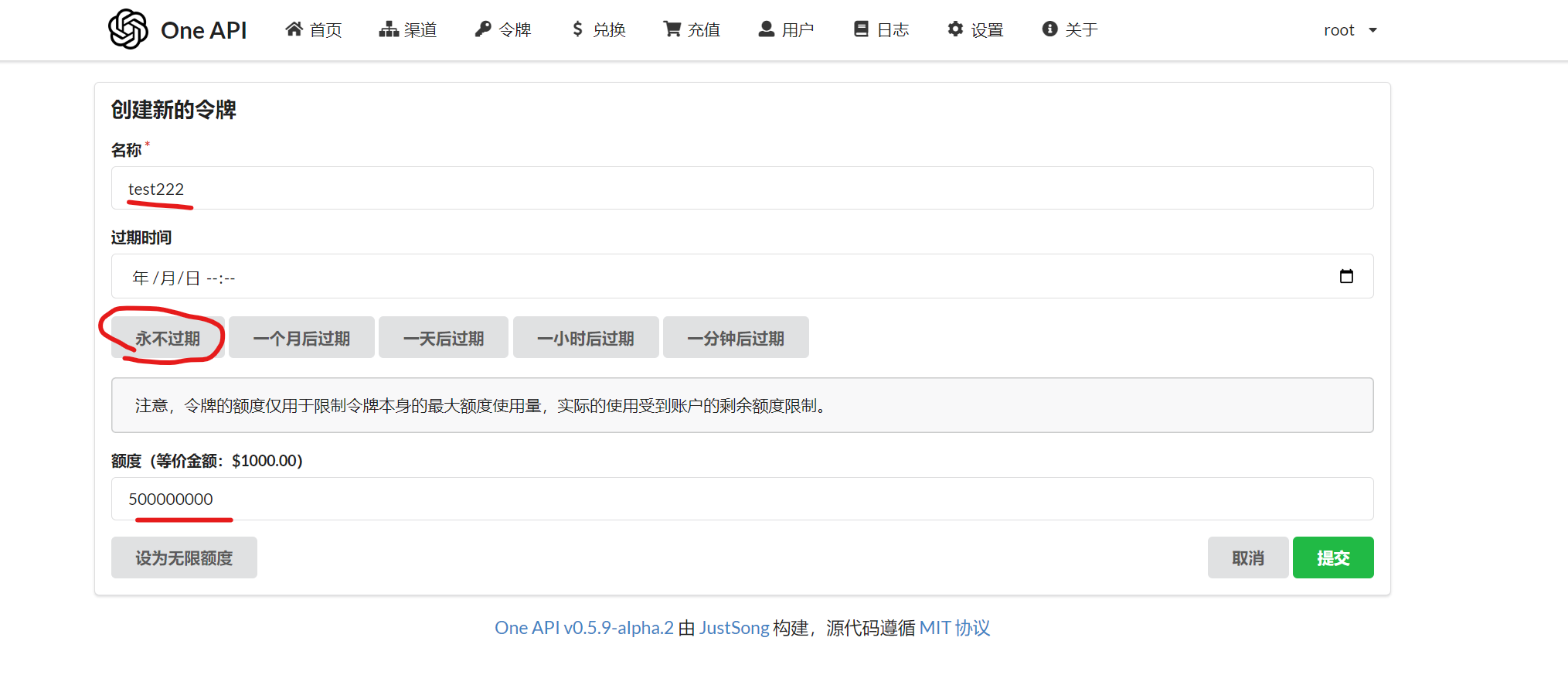Click the One API logo icon
This screenshot has height=699, width=1568.
(x=128, y=29)
